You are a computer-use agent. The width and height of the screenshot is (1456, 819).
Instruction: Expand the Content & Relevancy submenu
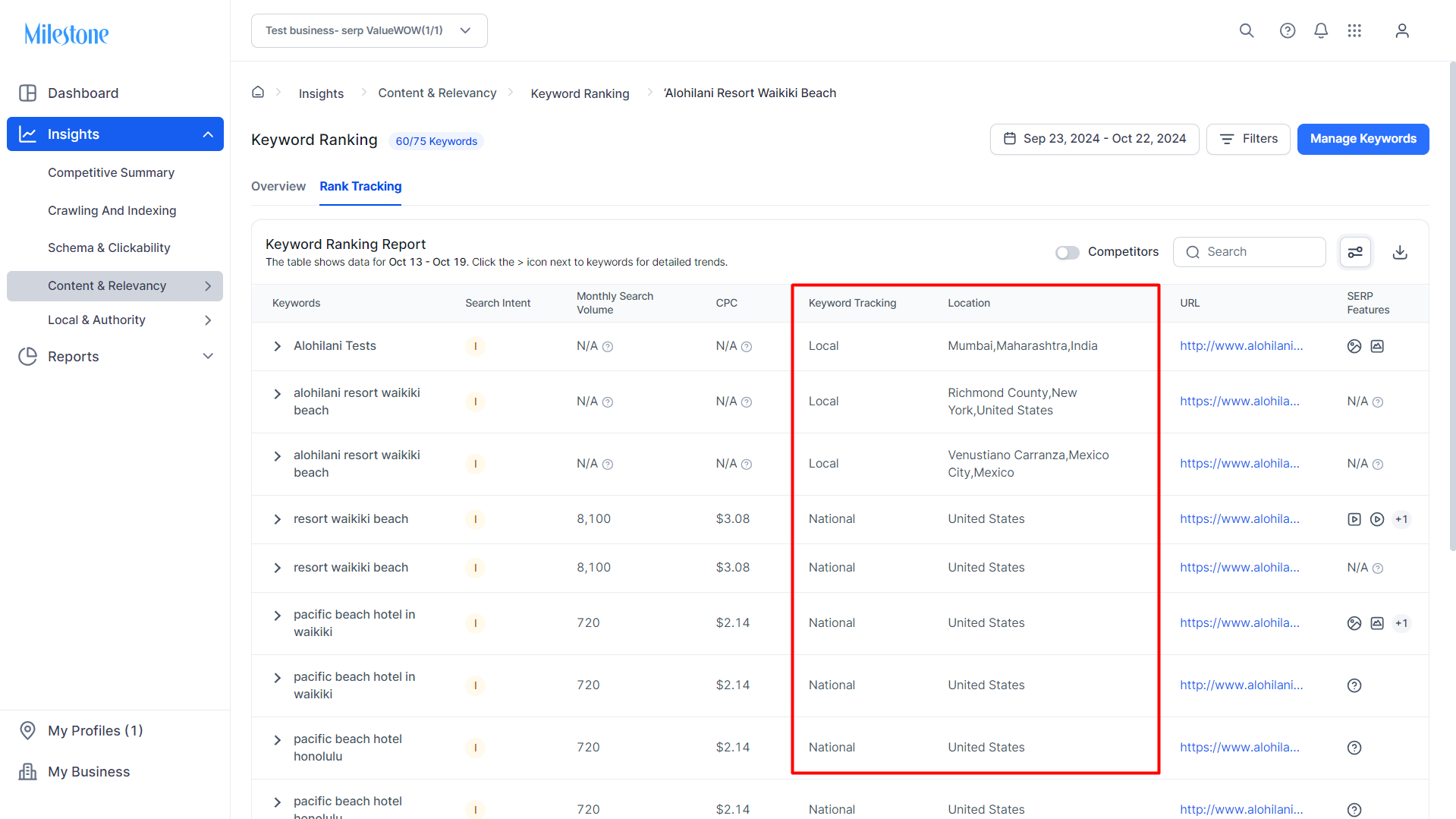pos(208,286)
